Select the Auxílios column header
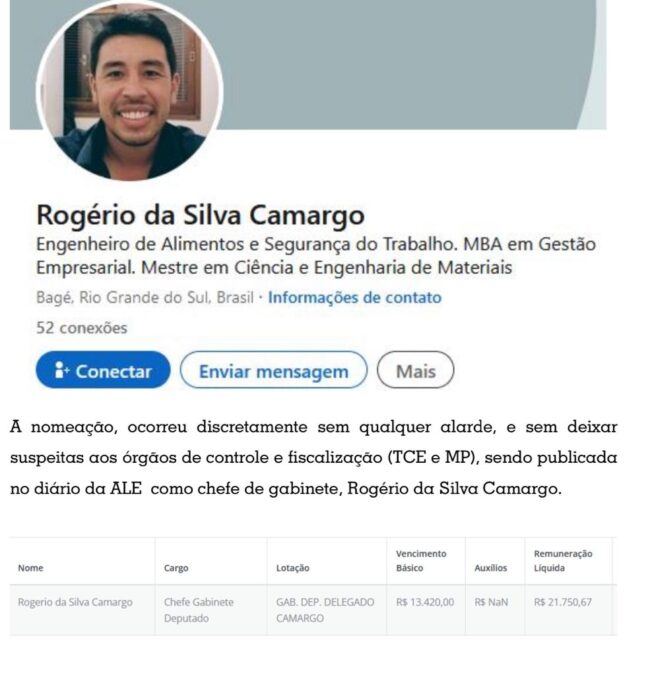Image resolution: width=650 pixels, height=676 pixels. [x=491, y=568]
